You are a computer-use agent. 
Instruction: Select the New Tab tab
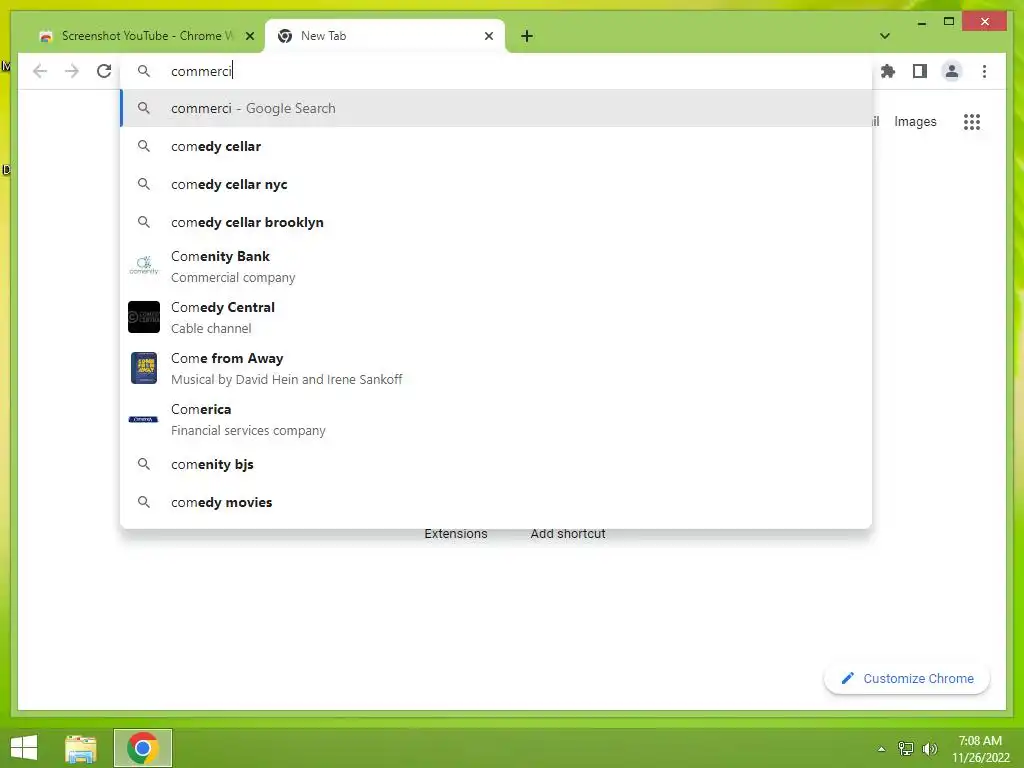(x=384, y=36)
